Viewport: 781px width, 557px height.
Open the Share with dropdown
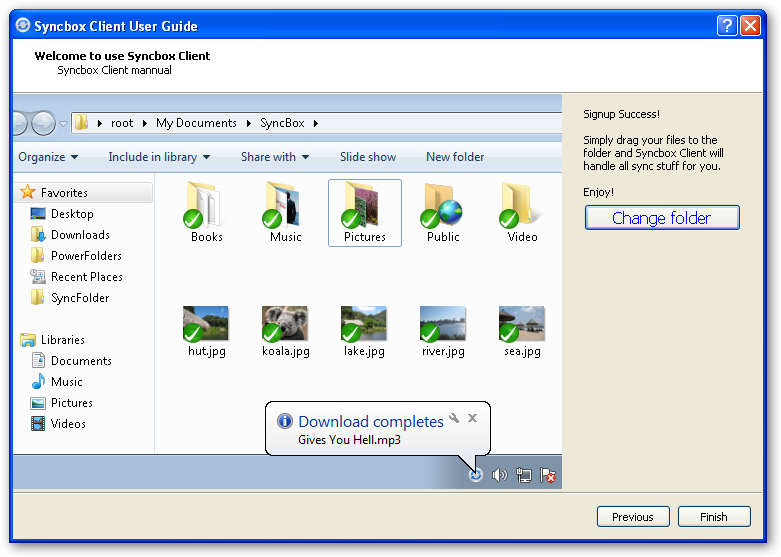coord(275,157)
